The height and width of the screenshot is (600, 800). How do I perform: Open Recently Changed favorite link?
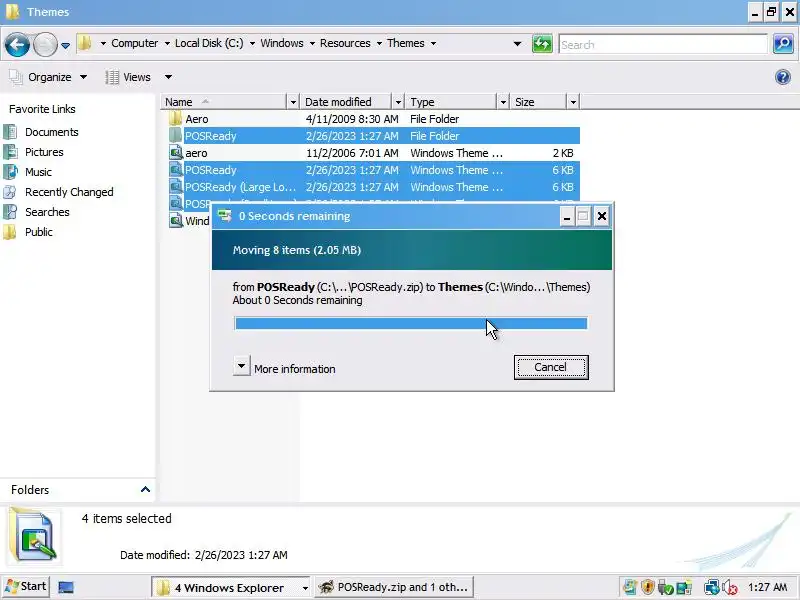click(x=69, y=192)
